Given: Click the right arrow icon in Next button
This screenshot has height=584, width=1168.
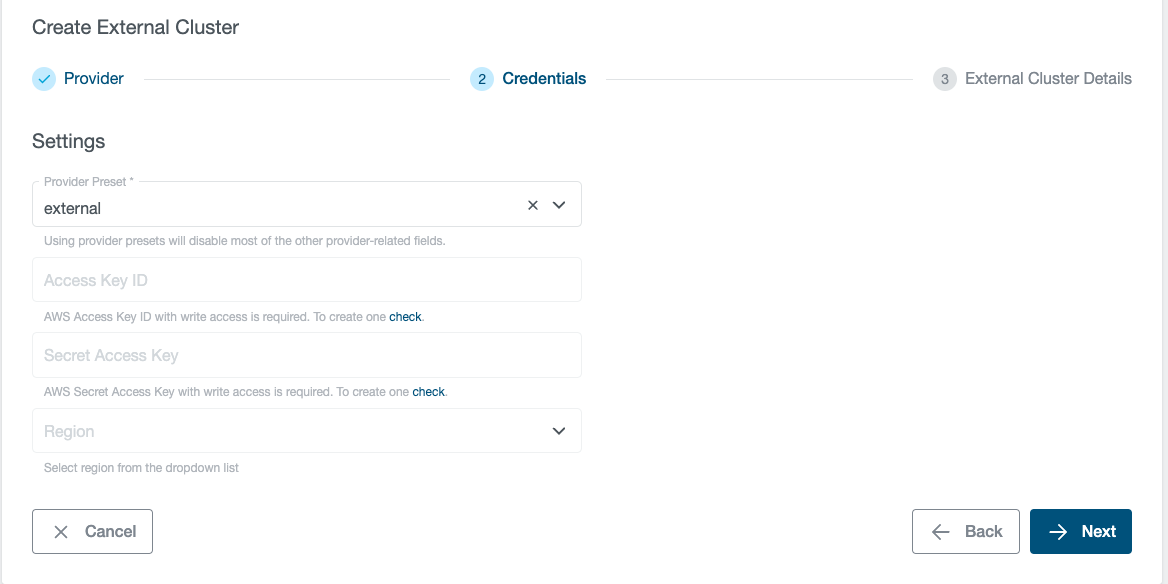Looking at the screenshot, I should tap(1058, 532).
